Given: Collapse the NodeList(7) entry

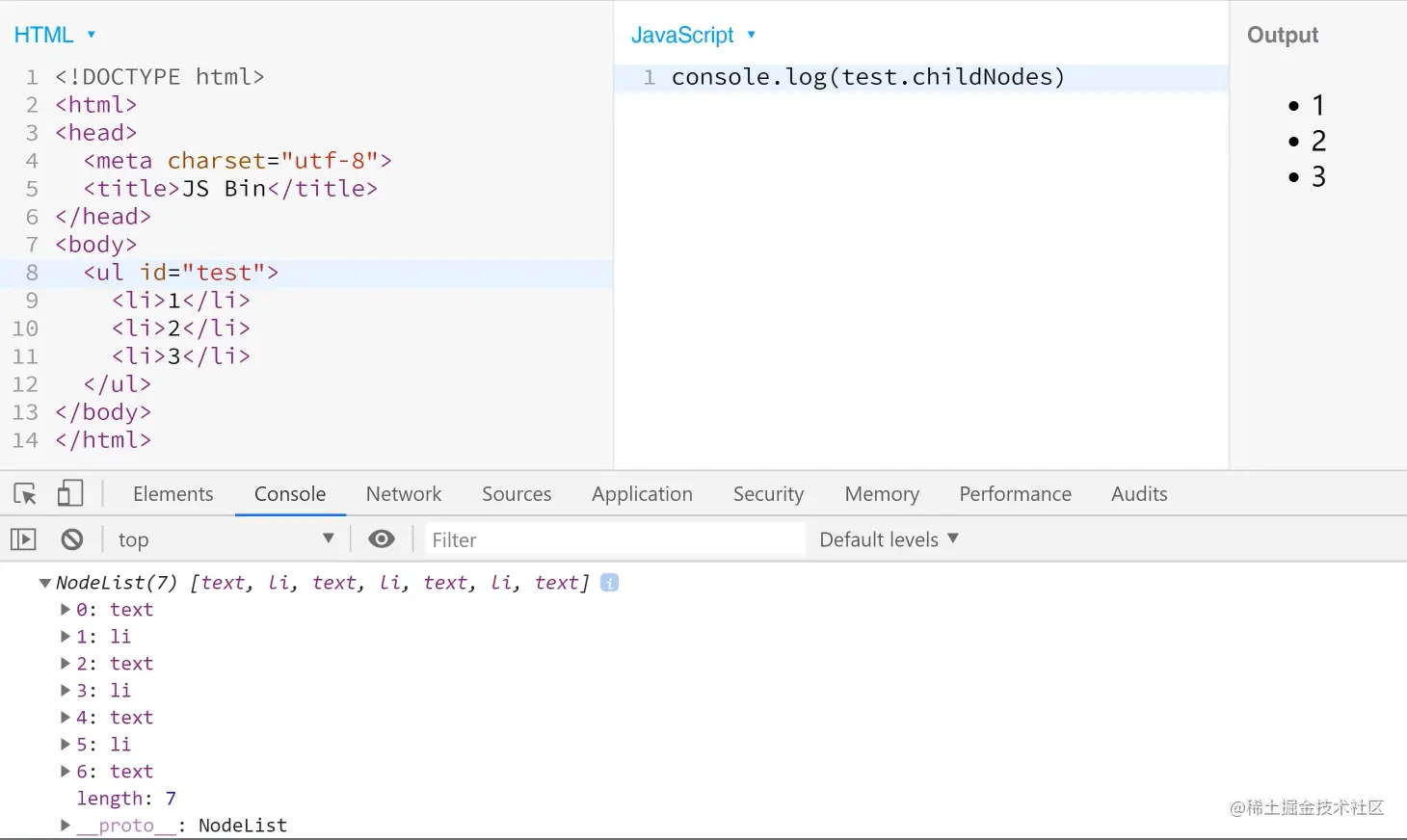Looking at the screenshot, I should (x=44, y=583).
